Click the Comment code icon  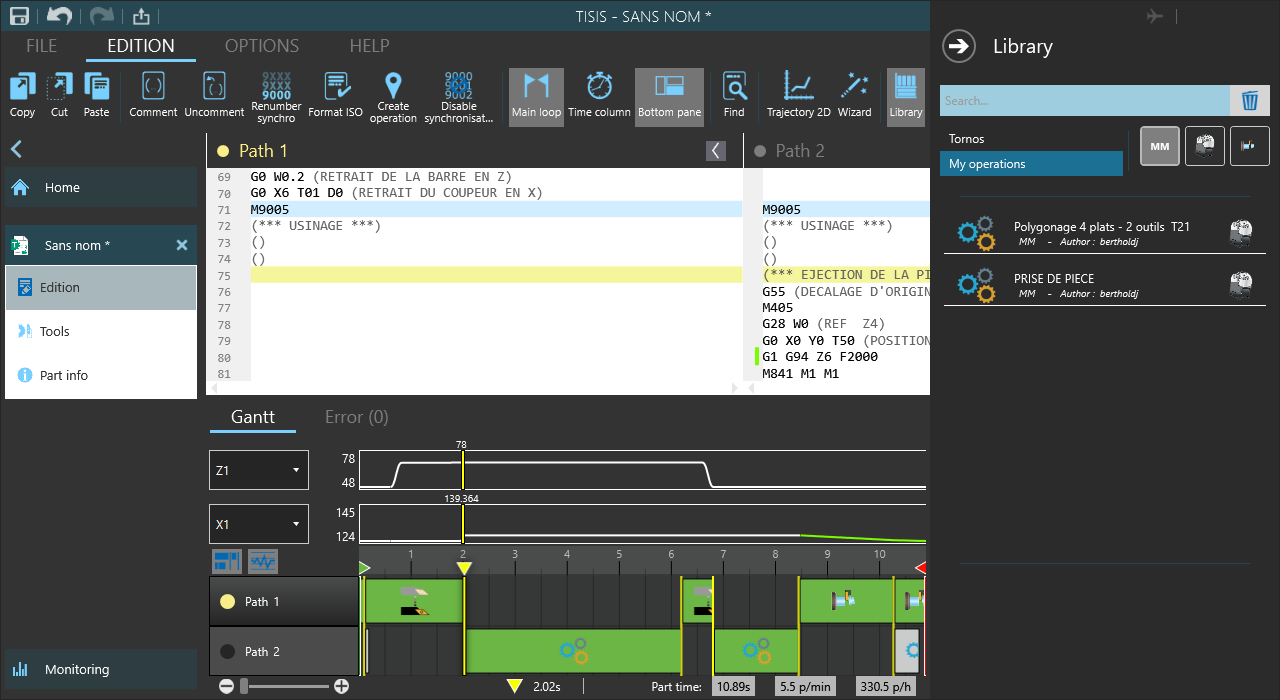[x=153, y=88]
